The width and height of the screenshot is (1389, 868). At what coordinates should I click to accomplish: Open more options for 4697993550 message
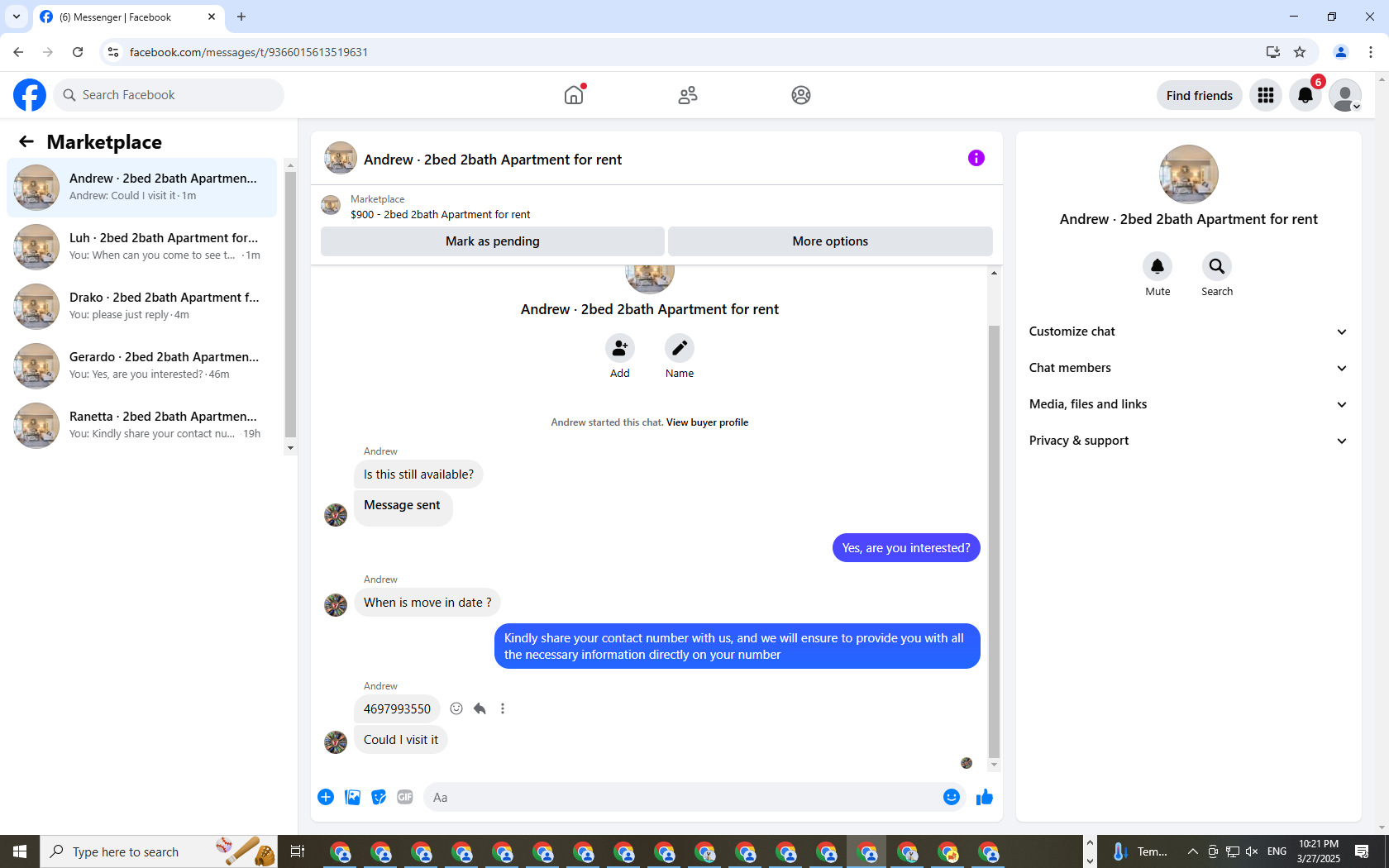click(x=503, y=708)
